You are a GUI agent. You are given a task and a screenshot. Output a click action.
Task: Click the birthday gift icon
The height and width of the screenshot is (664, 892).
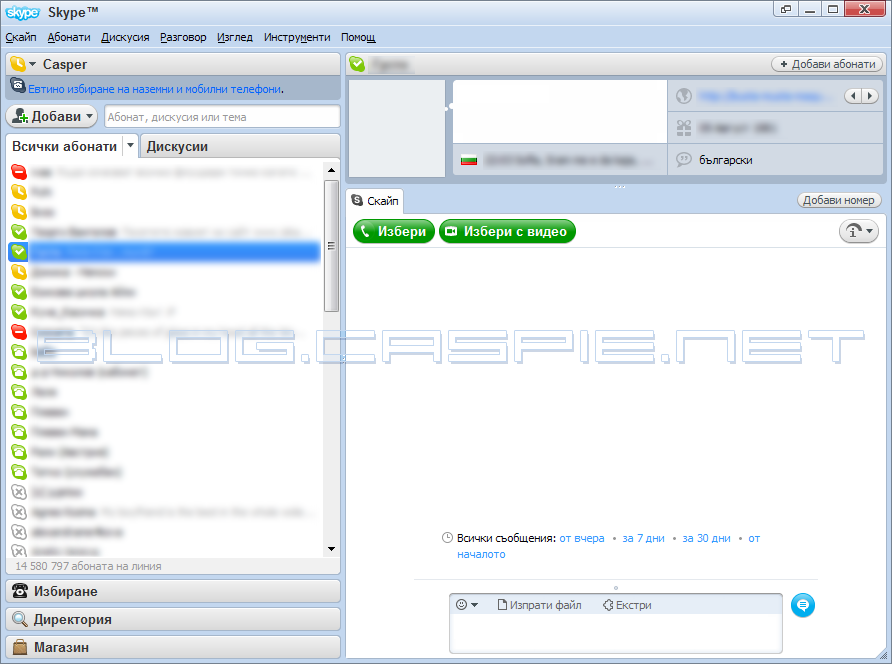coord(684,128)
